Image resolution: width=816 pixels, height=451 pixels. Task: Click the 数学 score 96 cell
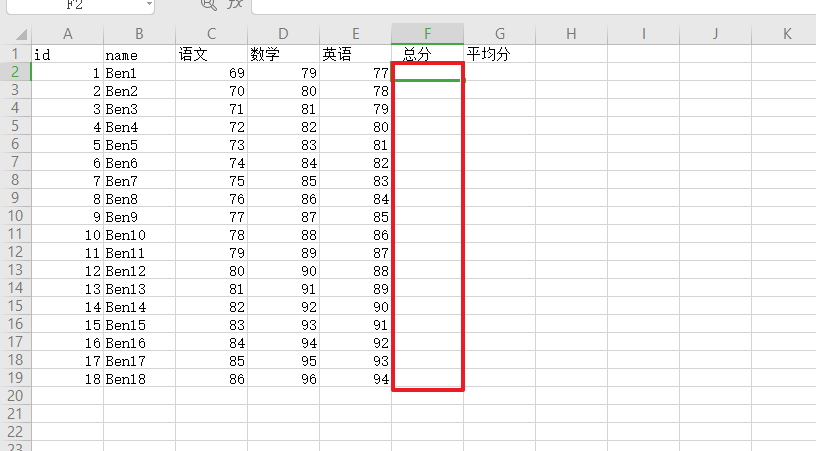click(283, 379)
